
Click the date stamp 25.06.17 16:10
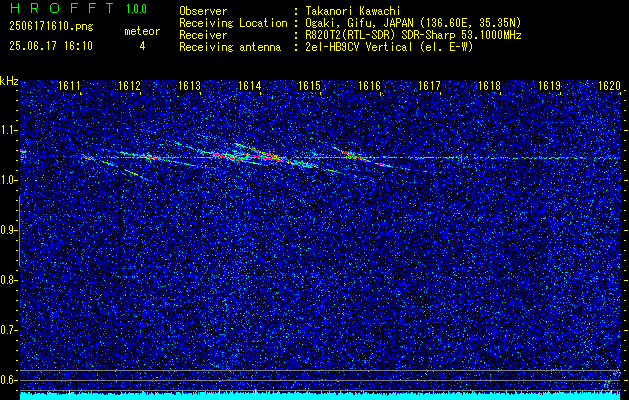pyautogui.click(x=51, y=46)
